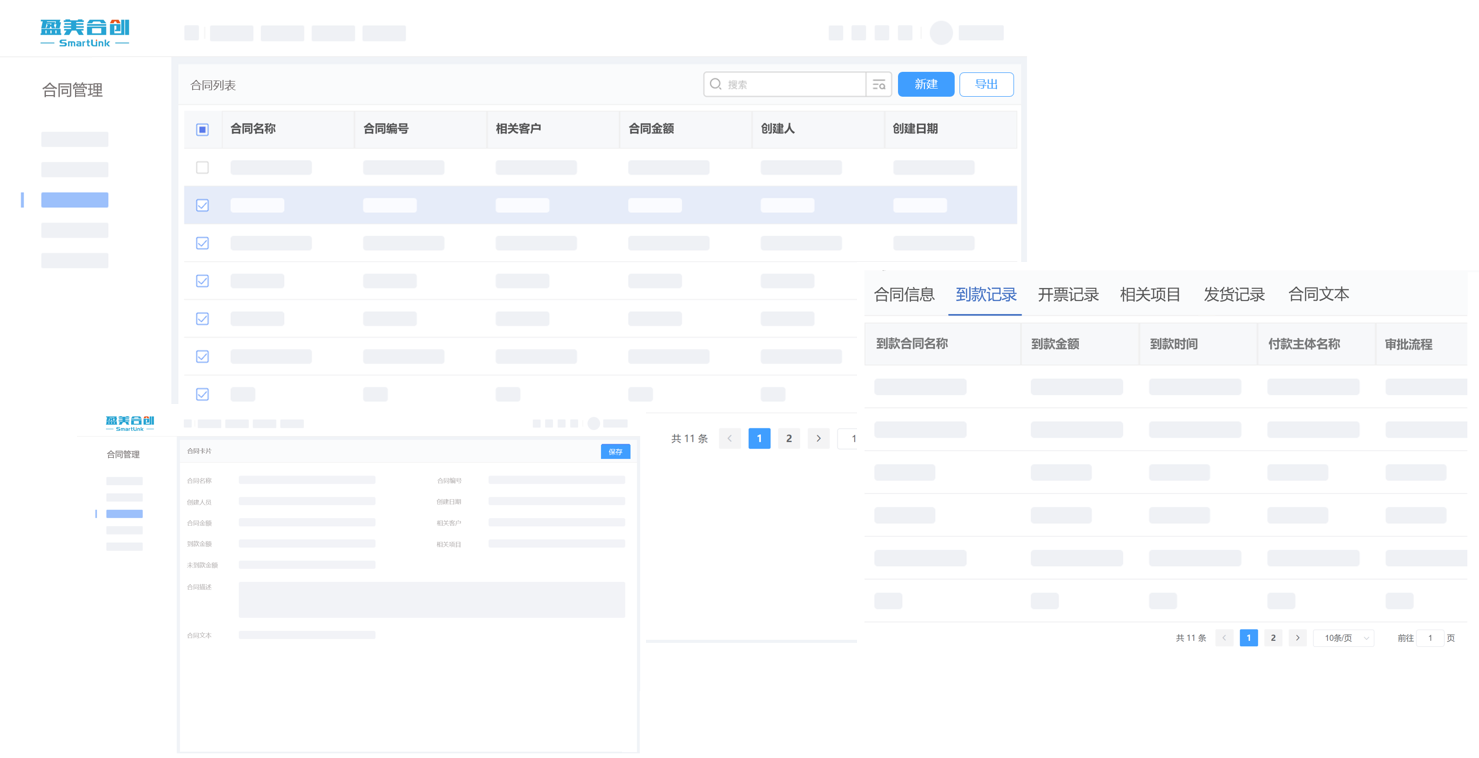Click the 导出 button
Screen dimensions: 1479x758
(x=986, y=85)
